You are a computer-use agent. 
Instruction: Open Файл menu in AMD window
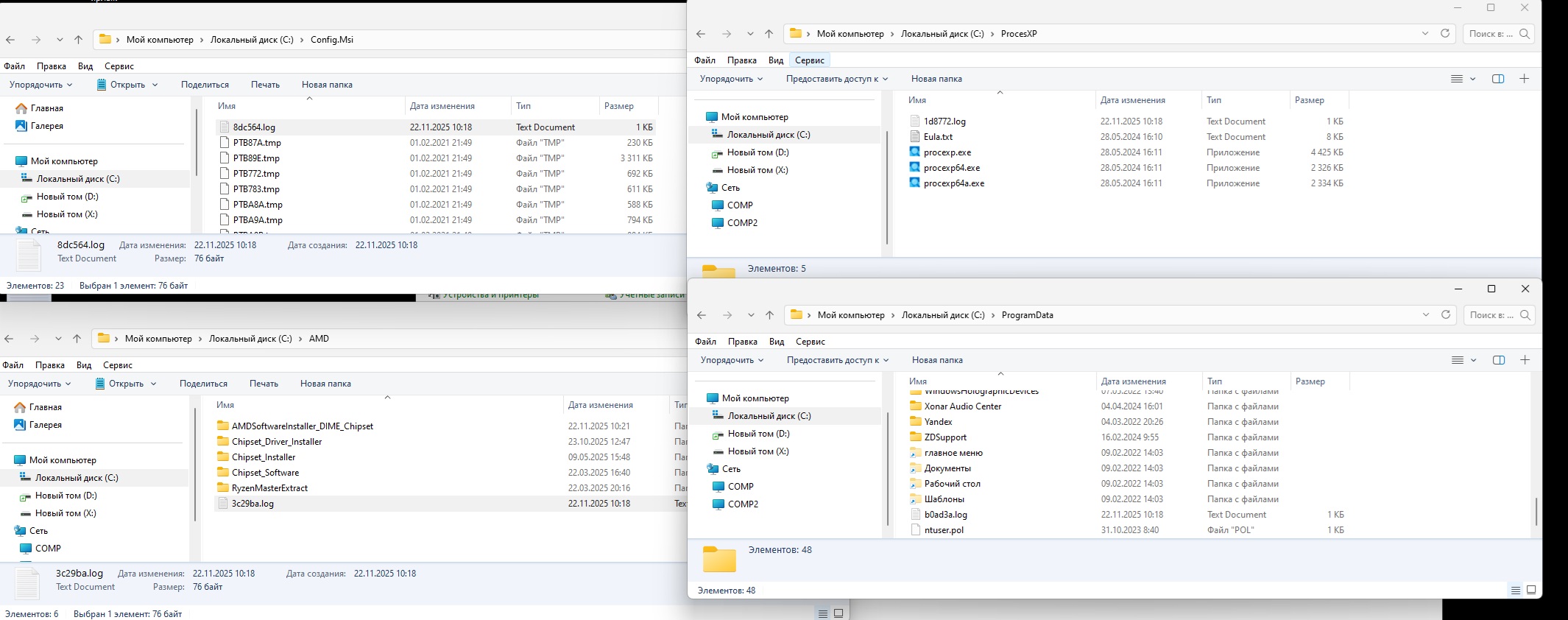13,365
